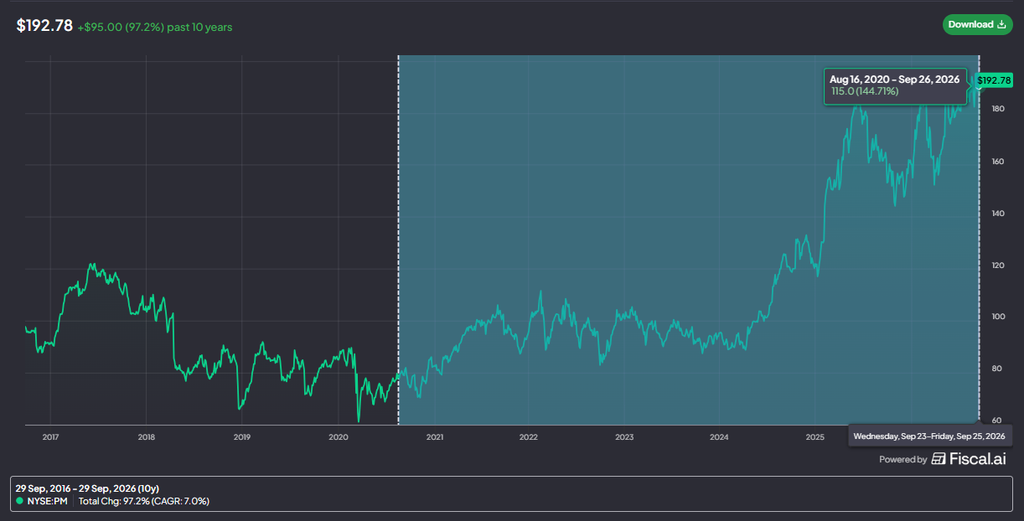The image size is (1024, 521).
Task: Click Total Chg: 97.2% (CAGR: 7.0%) text
Action: point(144,501)
